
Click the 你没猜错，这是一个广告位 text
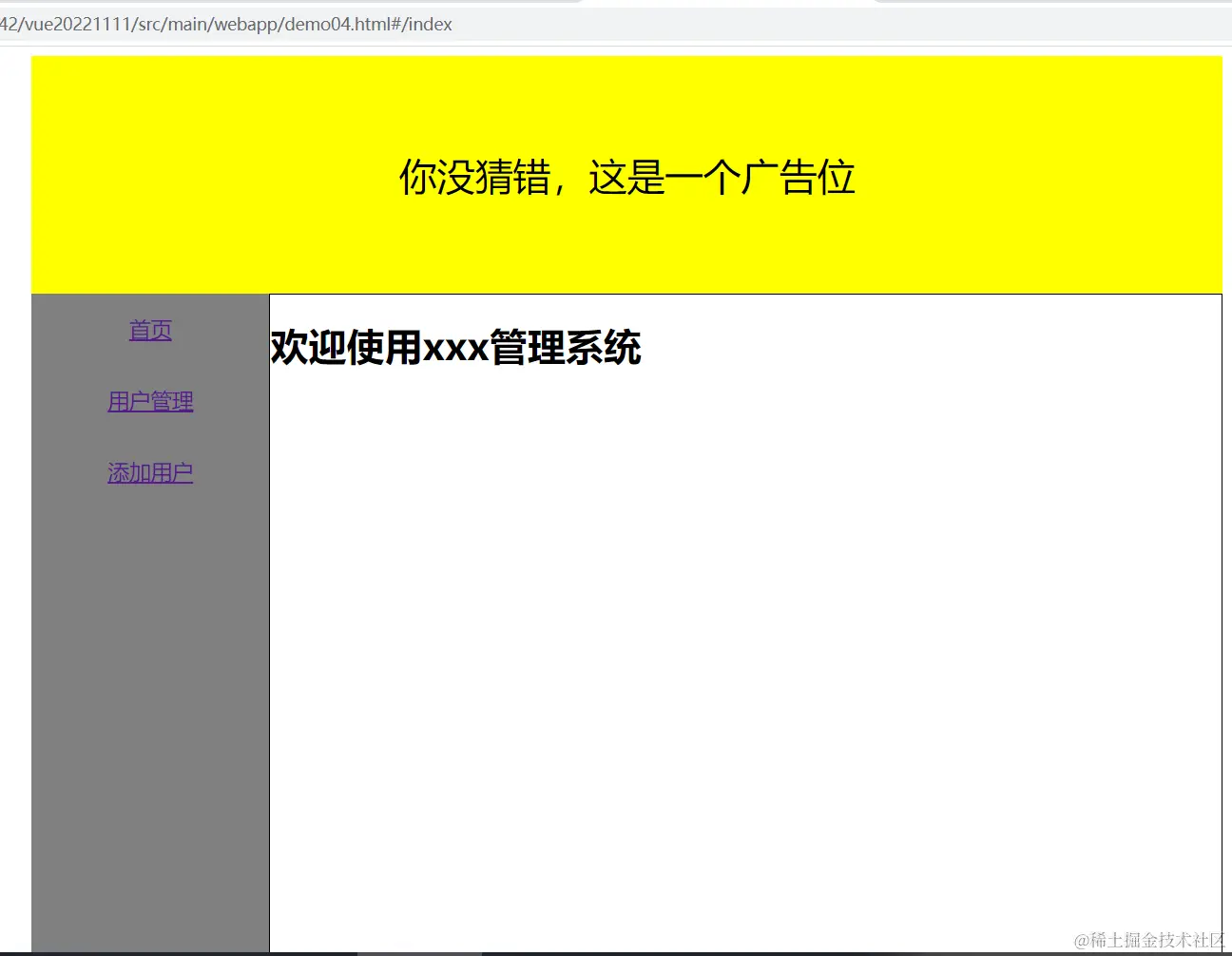[x=626, y=177]
